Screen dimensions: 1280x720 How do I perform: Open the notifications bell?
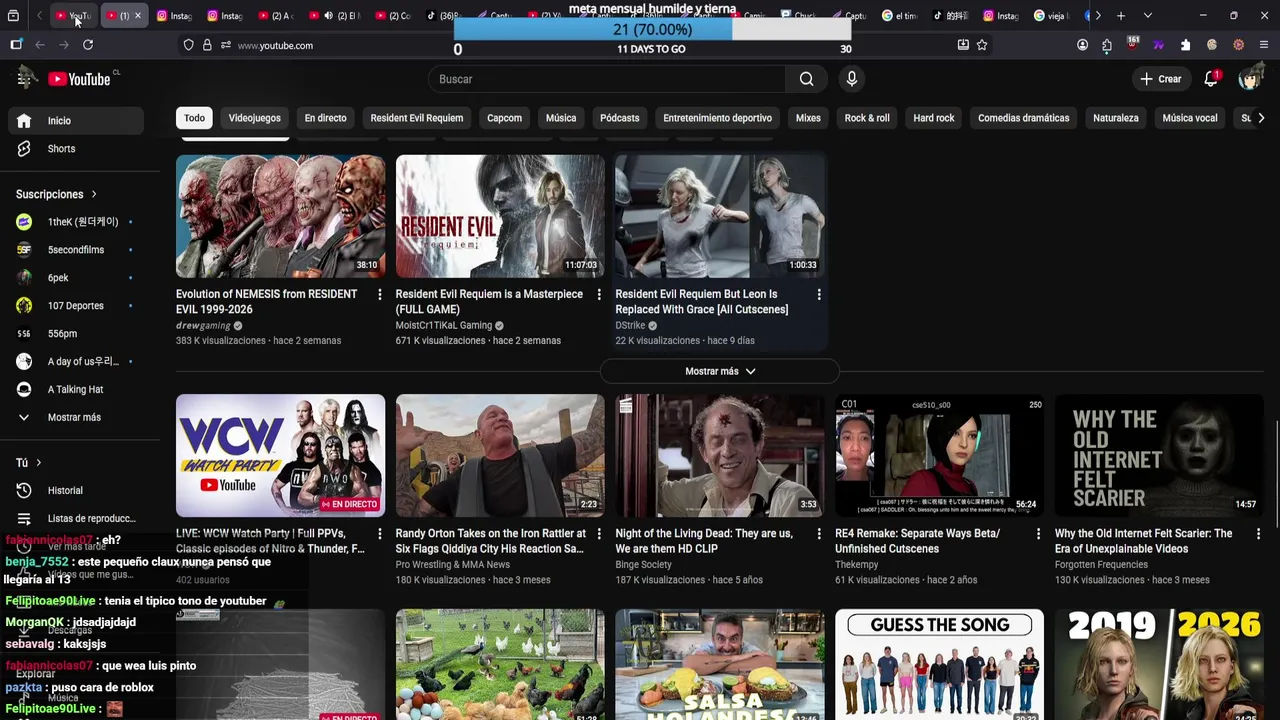pyautogui.click(x=1211, y=79)
